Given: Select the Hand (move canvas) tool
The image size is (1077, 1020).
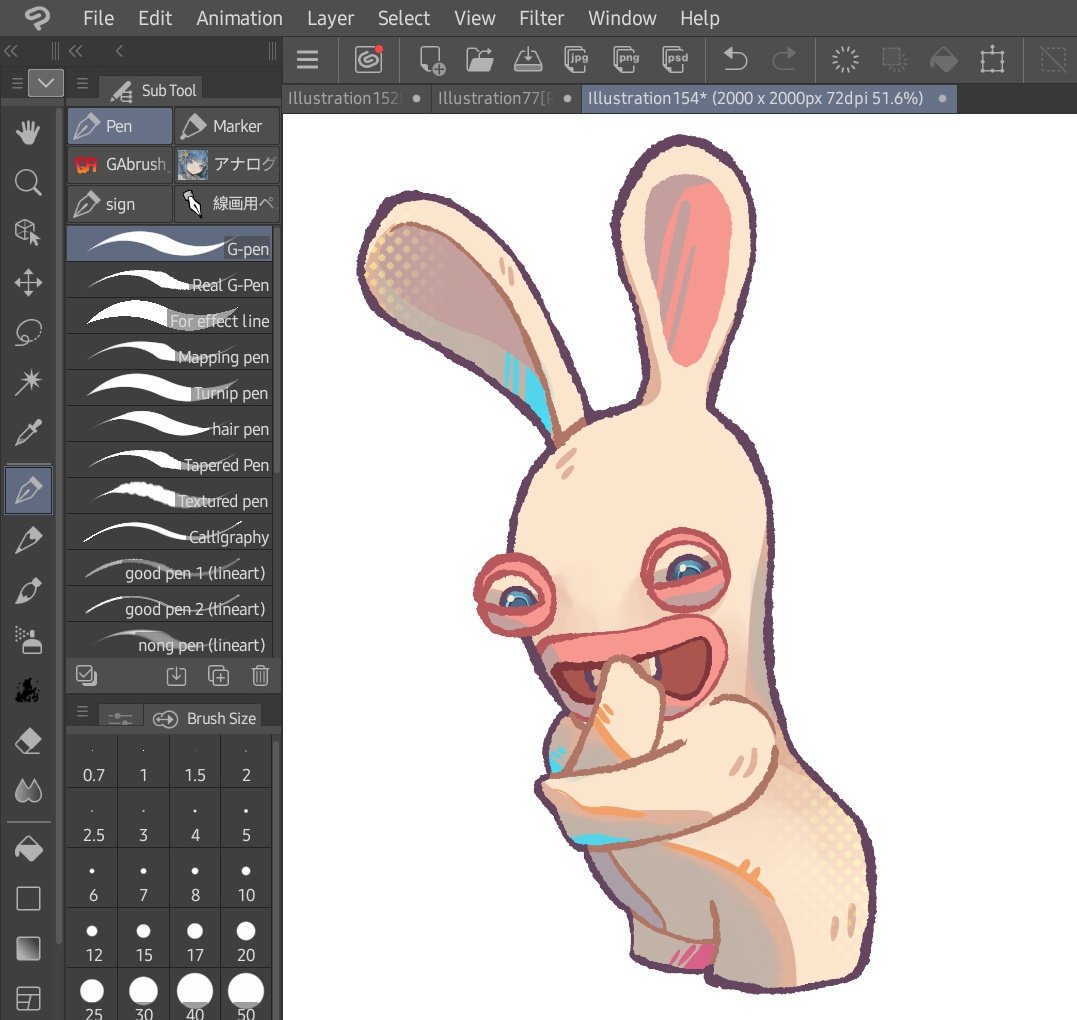Looking at the screenshot, I should tap(28, 133).
